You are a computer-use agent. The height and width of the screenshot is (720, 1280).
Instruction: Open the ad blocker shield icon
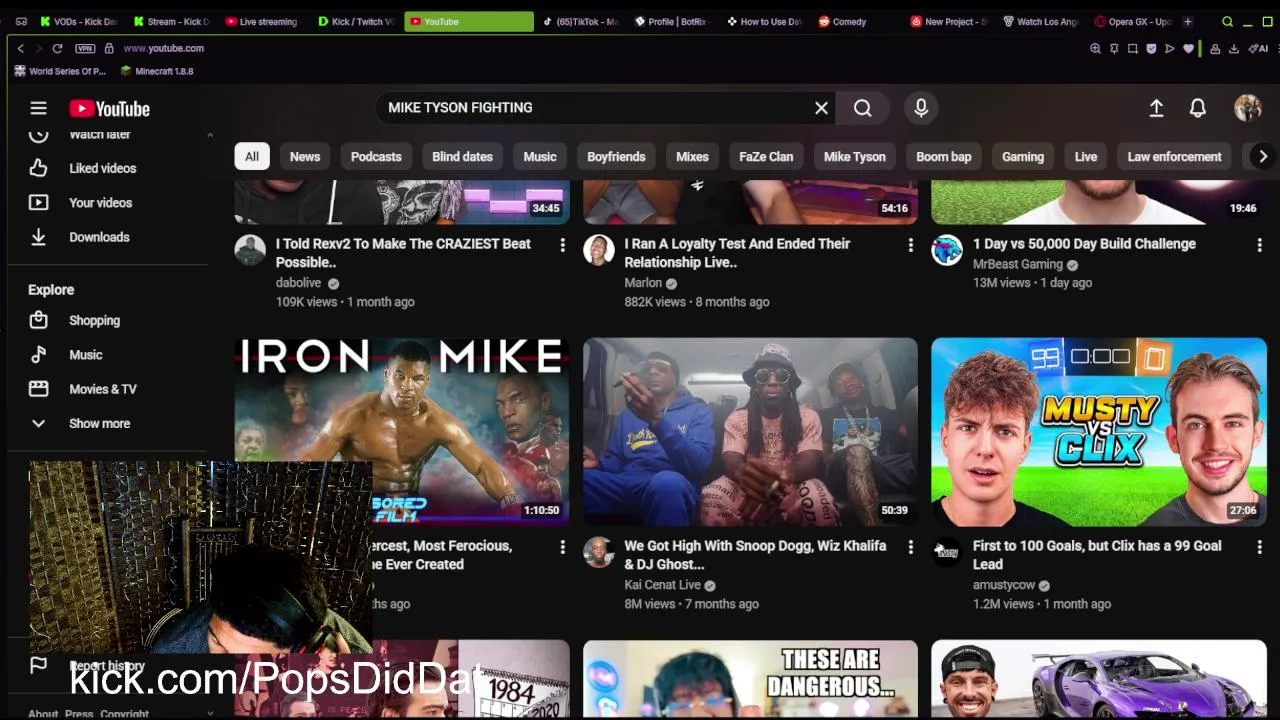coord(1151,48)
